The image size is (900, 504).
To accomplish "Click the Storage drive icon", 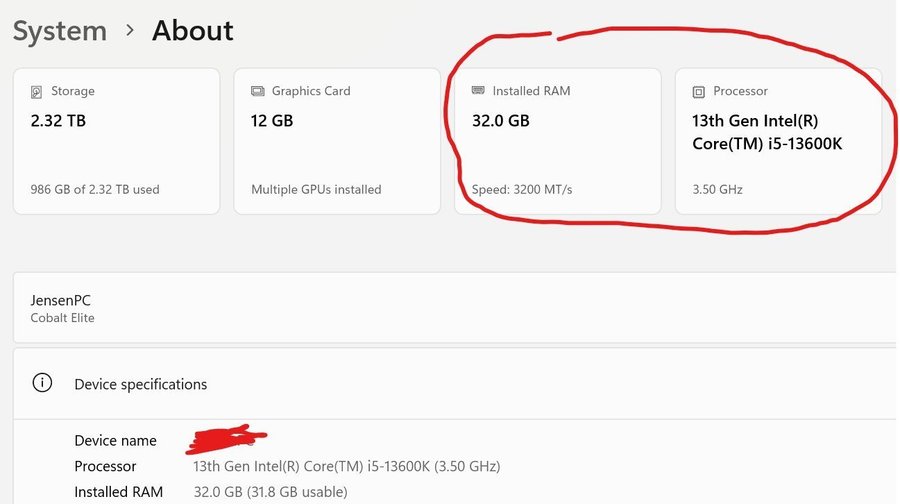I will point(36,92).
